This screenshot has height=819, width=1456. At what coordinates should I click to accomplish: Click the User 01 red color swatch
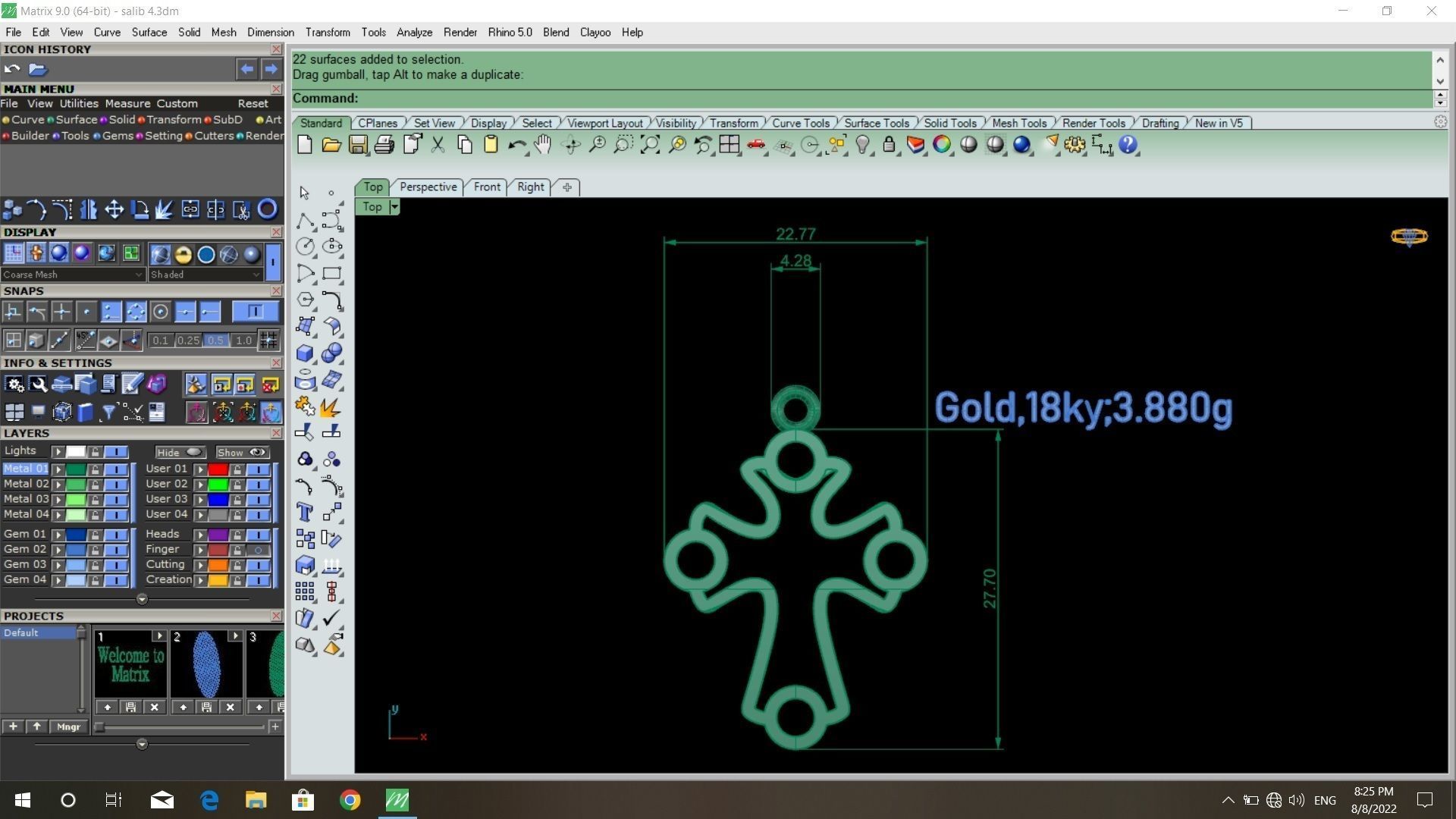pos(218,469)
